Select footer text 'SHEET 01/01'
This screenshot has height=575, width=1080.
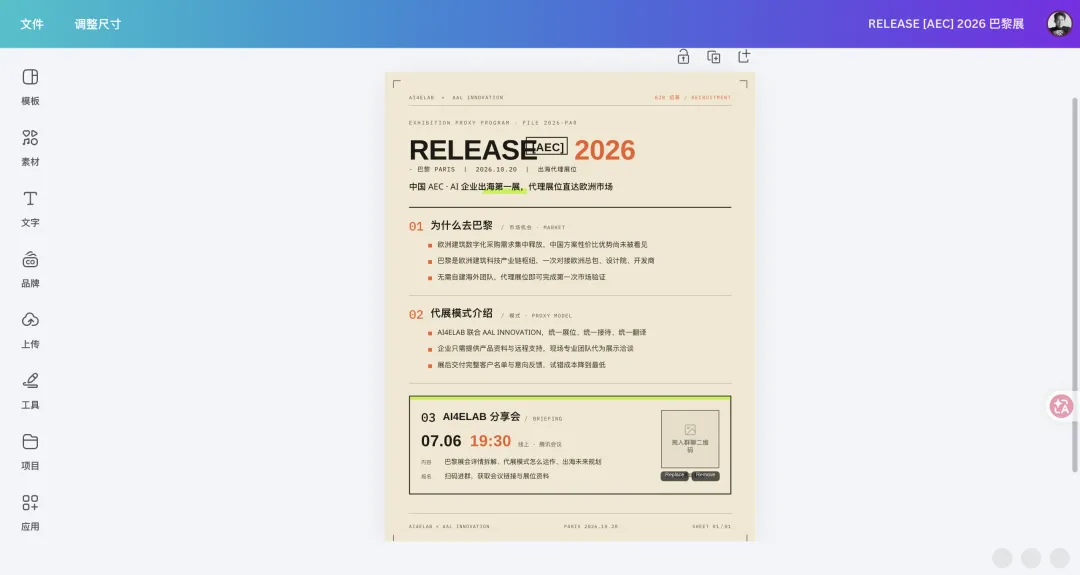(x=712, y=527)
